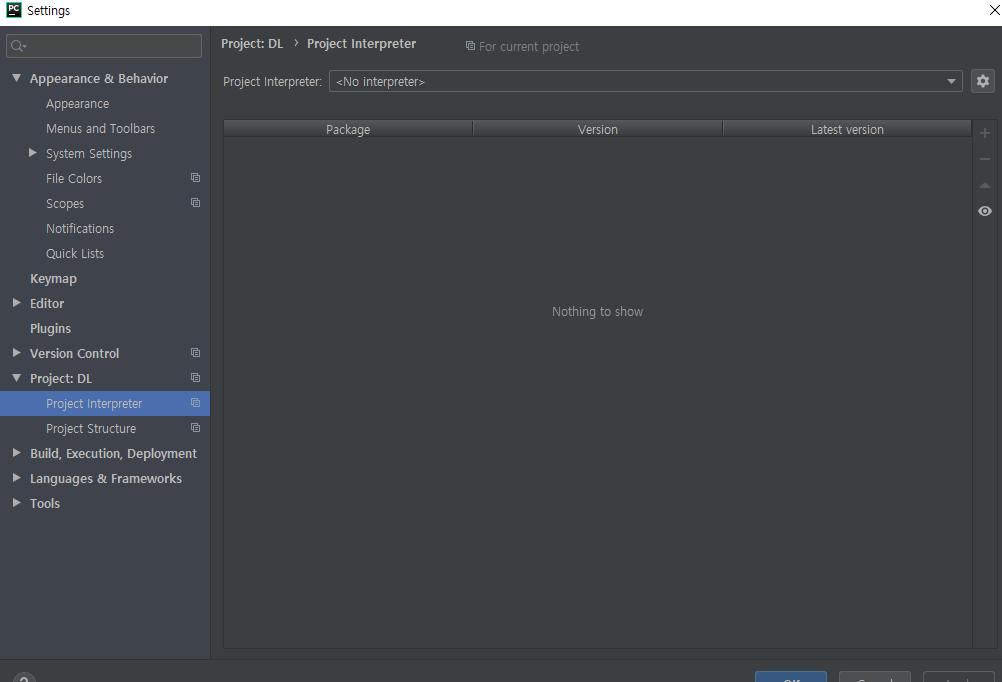Click the Version column header

tap(597, 129)
